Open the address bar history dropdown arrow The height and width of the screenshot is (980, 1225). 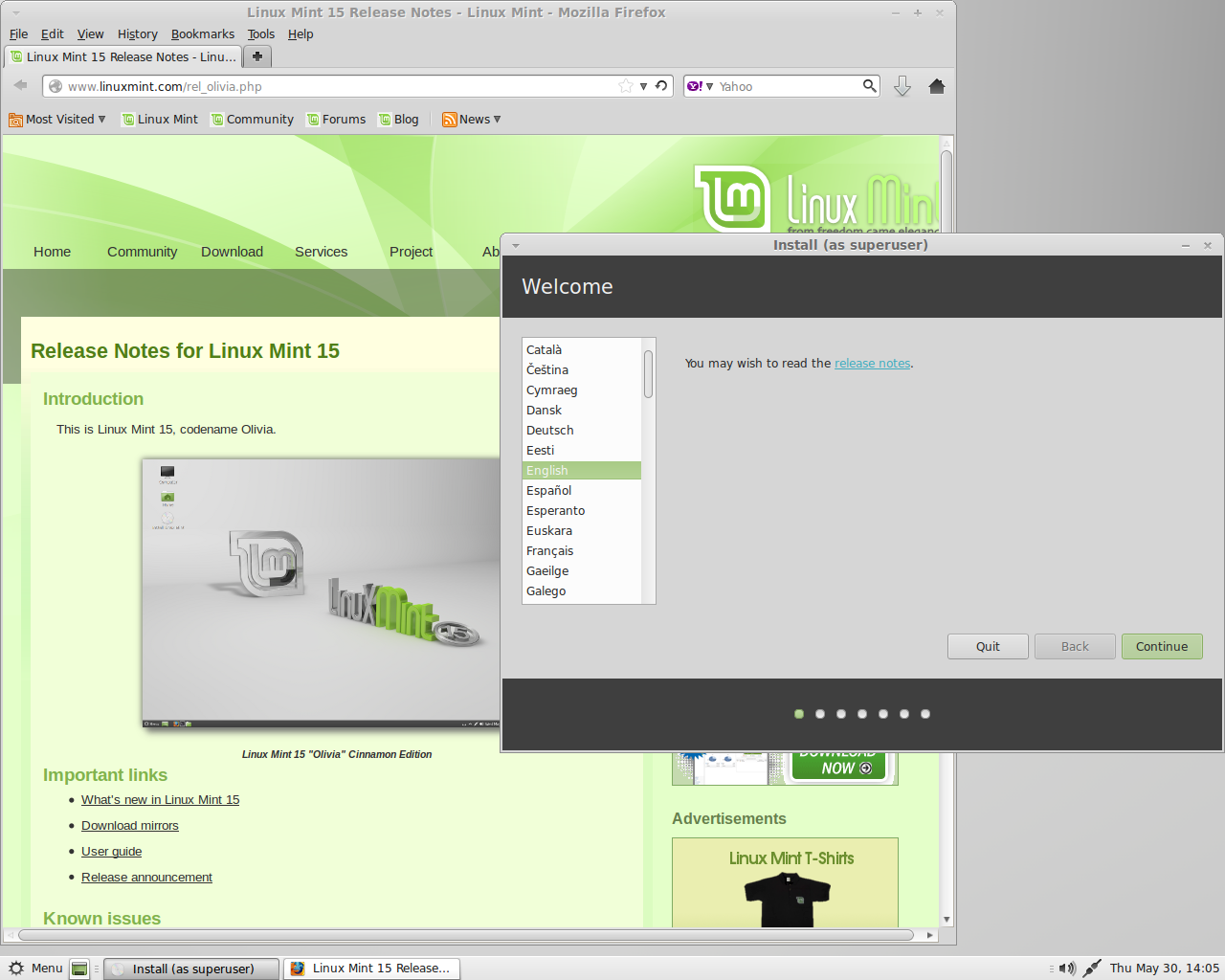[x=644, y=86]
